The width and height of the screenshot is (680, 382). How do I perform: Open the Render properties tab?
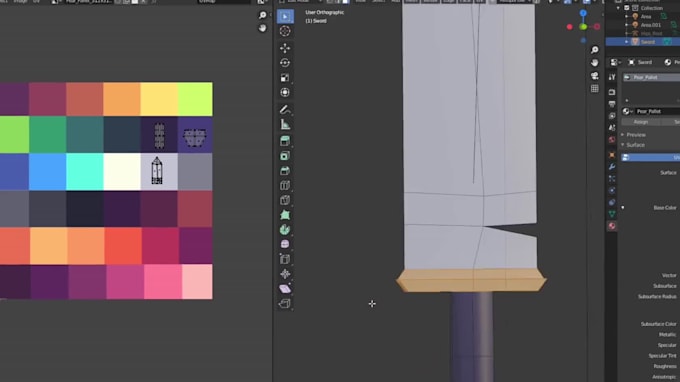pyautogui.click(x=612, y=92)
